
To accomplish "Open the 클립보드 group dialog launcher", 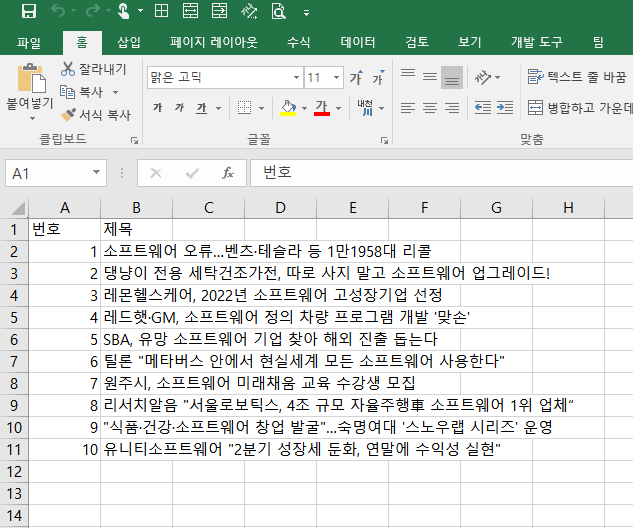I will point(134,140).
